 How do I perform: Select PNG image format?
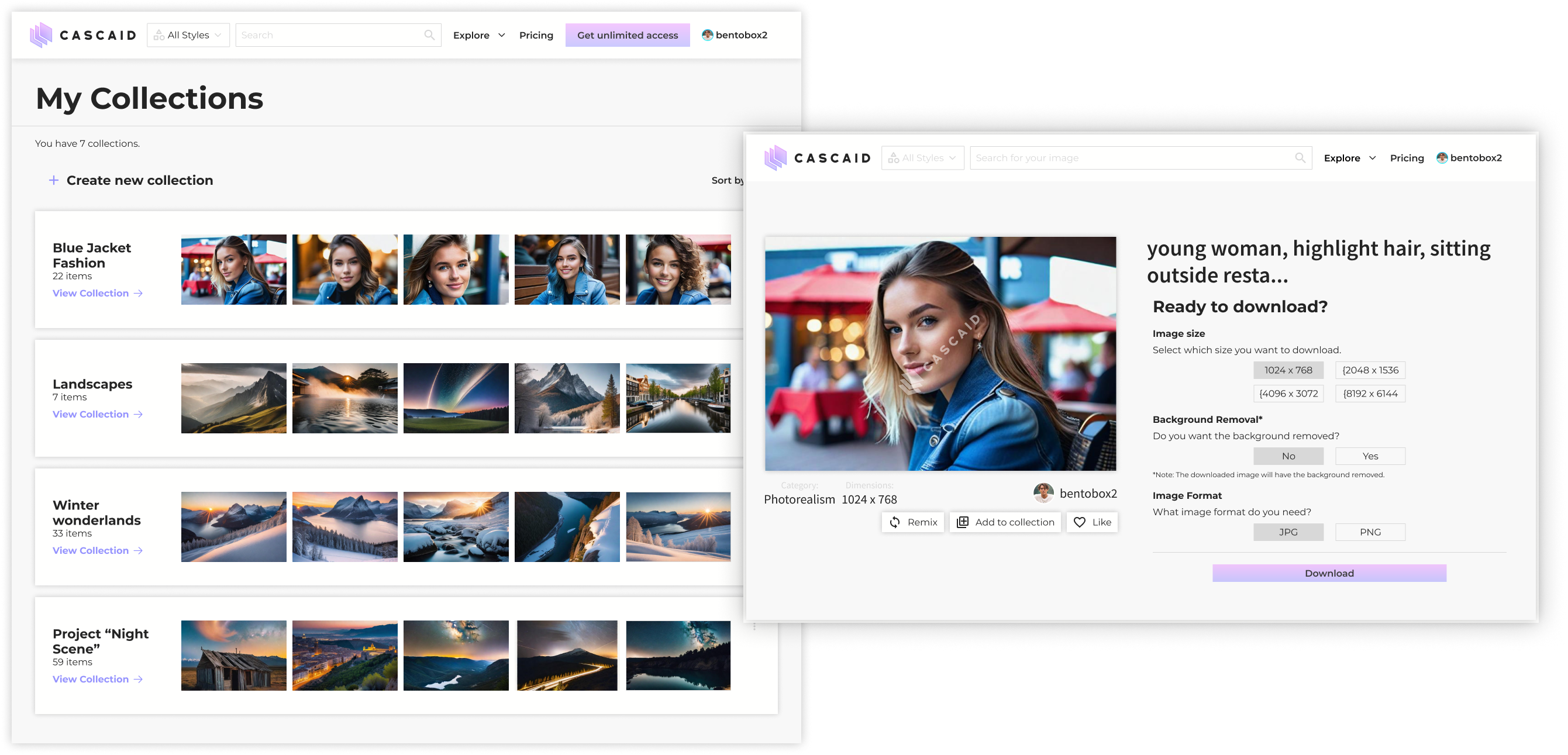coord(1370,532)
